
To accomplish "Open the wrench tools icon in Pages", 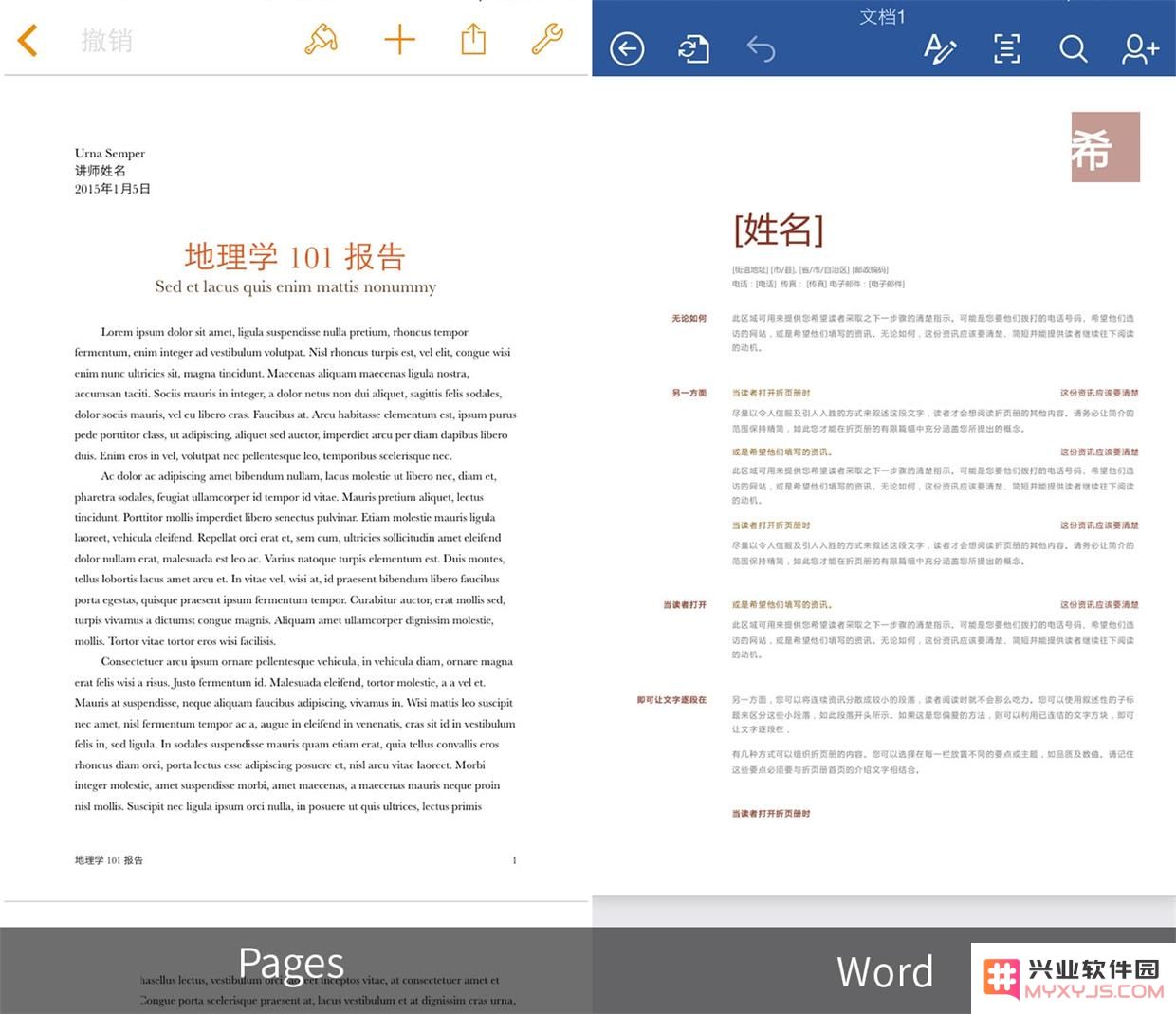I will 547,39.
